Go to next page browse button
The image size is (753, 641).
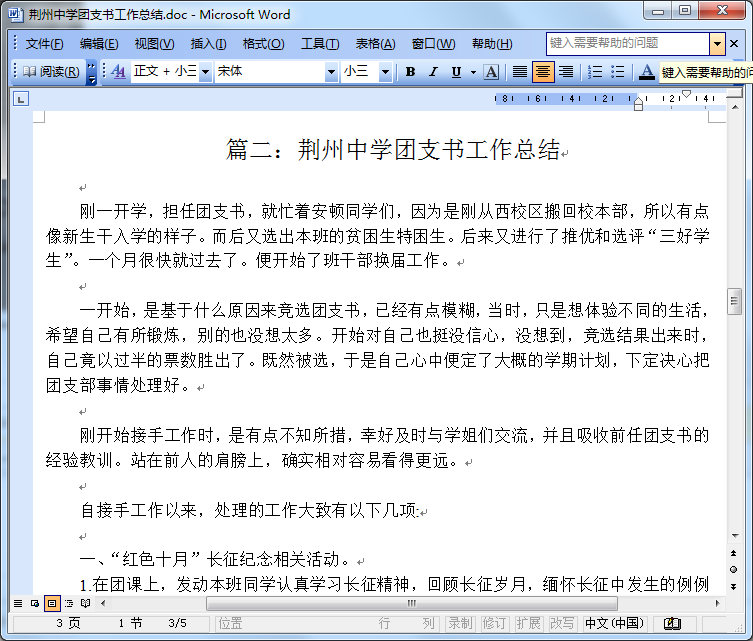[734, 586]
